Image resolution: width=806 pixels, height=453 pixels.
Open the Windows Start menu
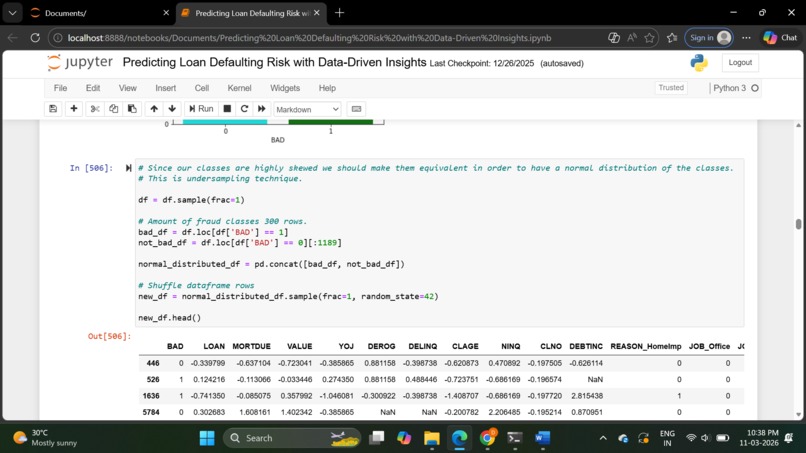207,438
